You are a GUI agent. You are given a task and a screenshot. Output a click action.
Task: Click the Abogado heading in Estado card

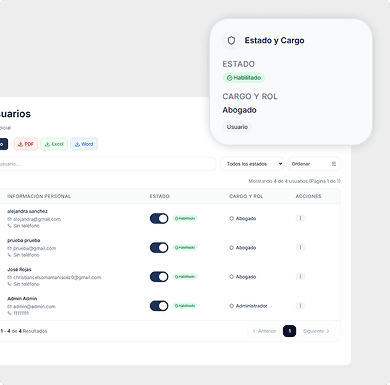pyautogui.click(x=239, y=110)
